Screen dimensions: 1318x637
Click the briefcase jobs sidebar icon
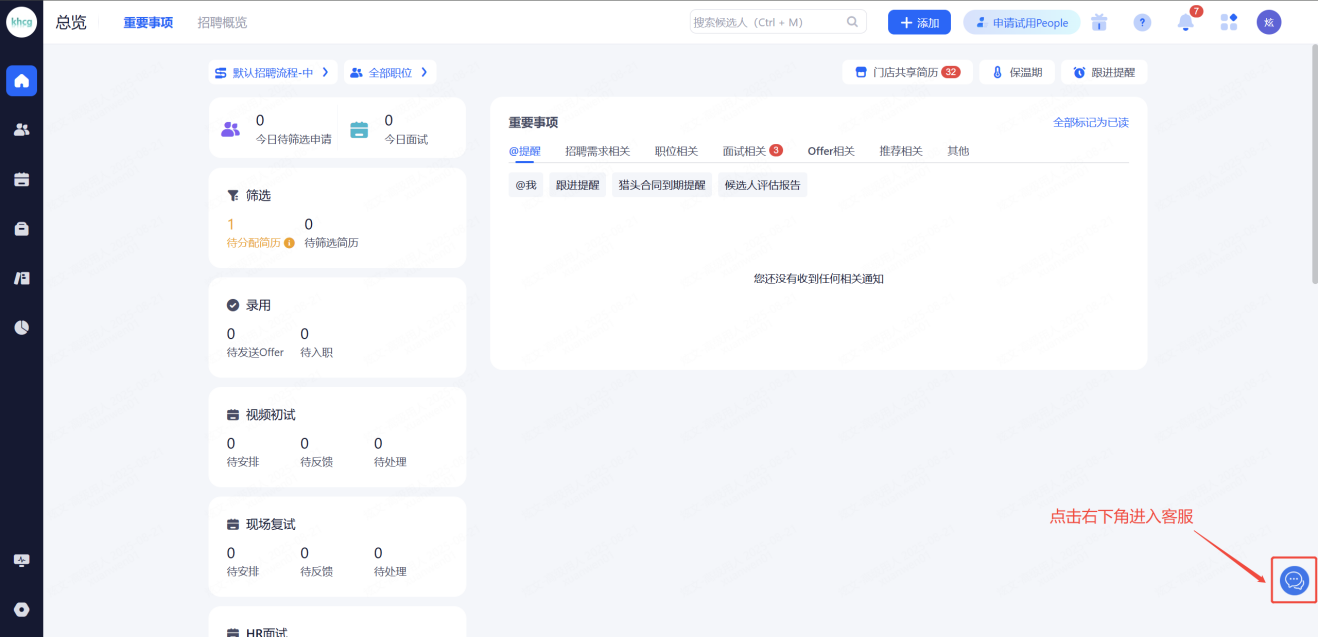[x=21, y=229]
